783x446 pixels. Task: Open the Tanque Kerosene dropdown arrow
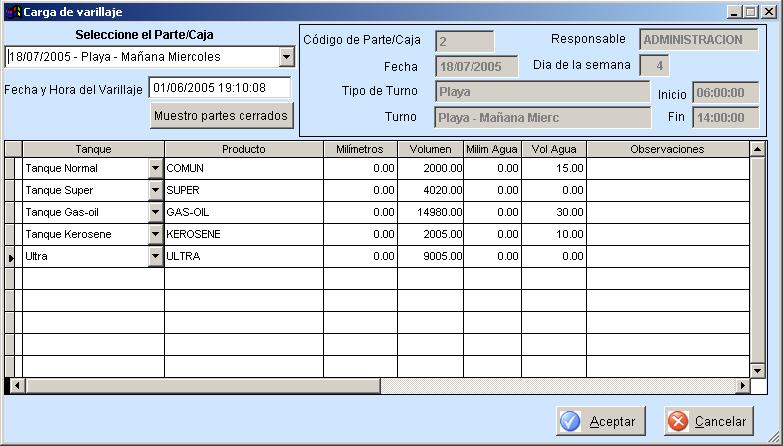(x=155, y=235)
